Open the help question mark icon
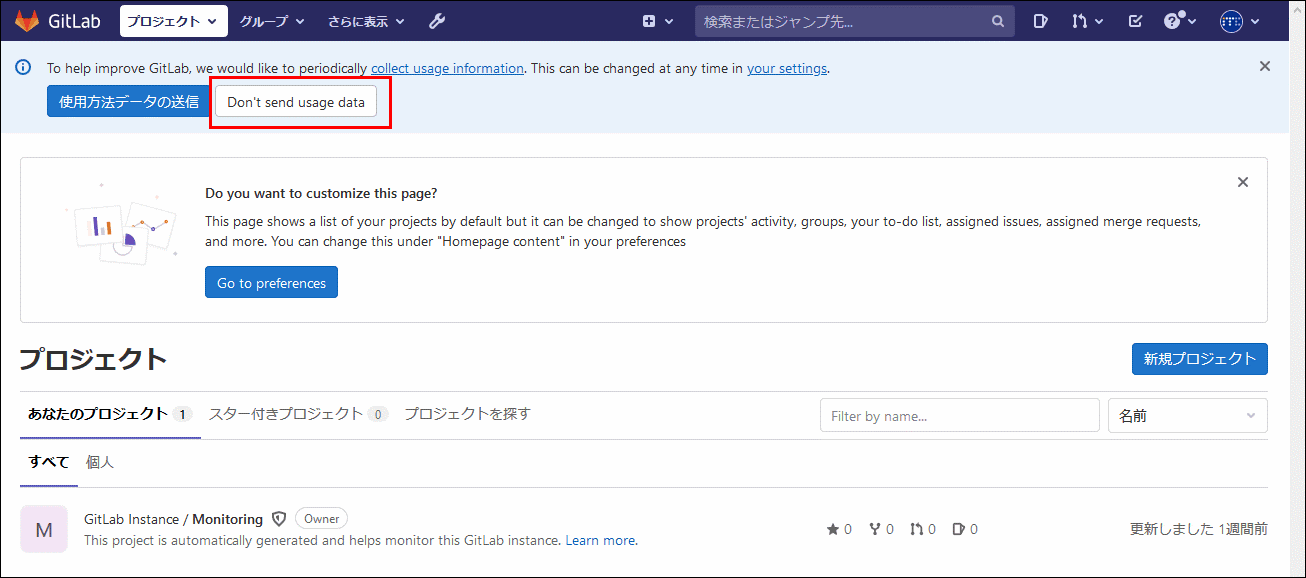The image size is (1306, 578). click(1172, 21)
